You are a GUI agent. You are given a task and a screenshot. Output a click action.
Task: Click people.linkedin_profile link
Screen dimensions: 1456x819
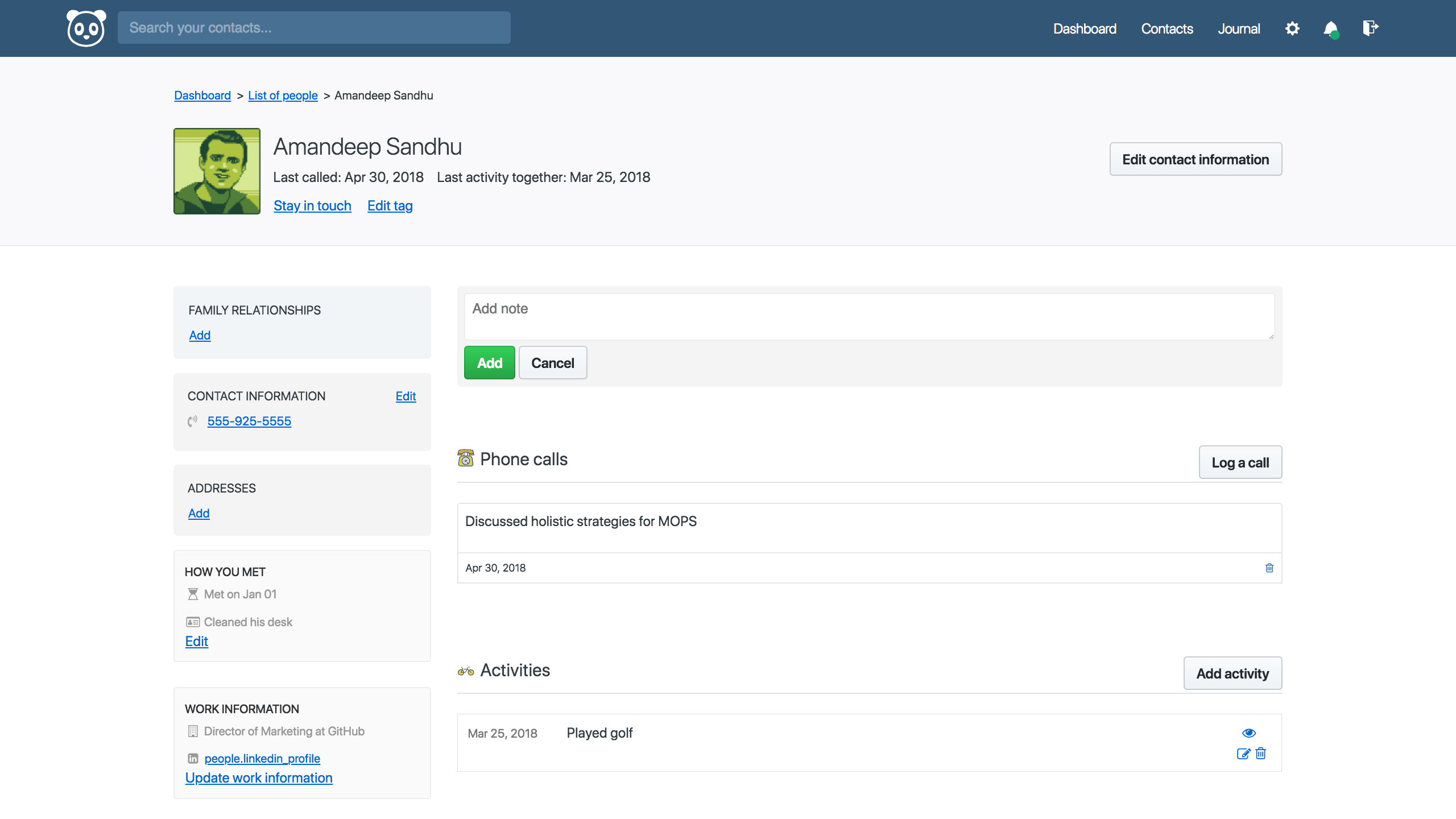tap(262, 758)
